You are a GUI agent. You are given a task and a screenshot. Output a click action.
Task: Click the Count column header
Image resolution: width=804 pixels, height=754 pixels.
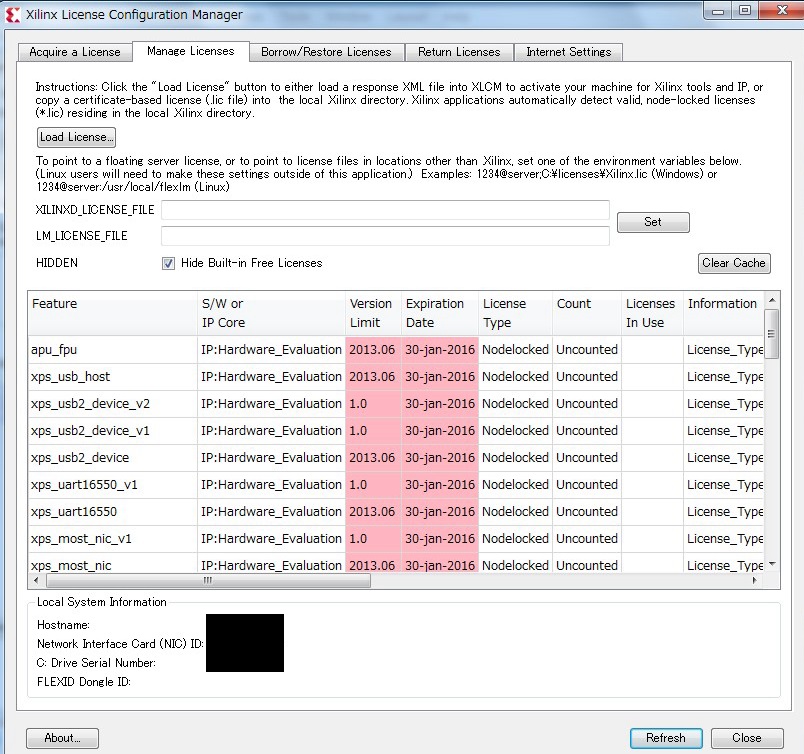[587, 313]
